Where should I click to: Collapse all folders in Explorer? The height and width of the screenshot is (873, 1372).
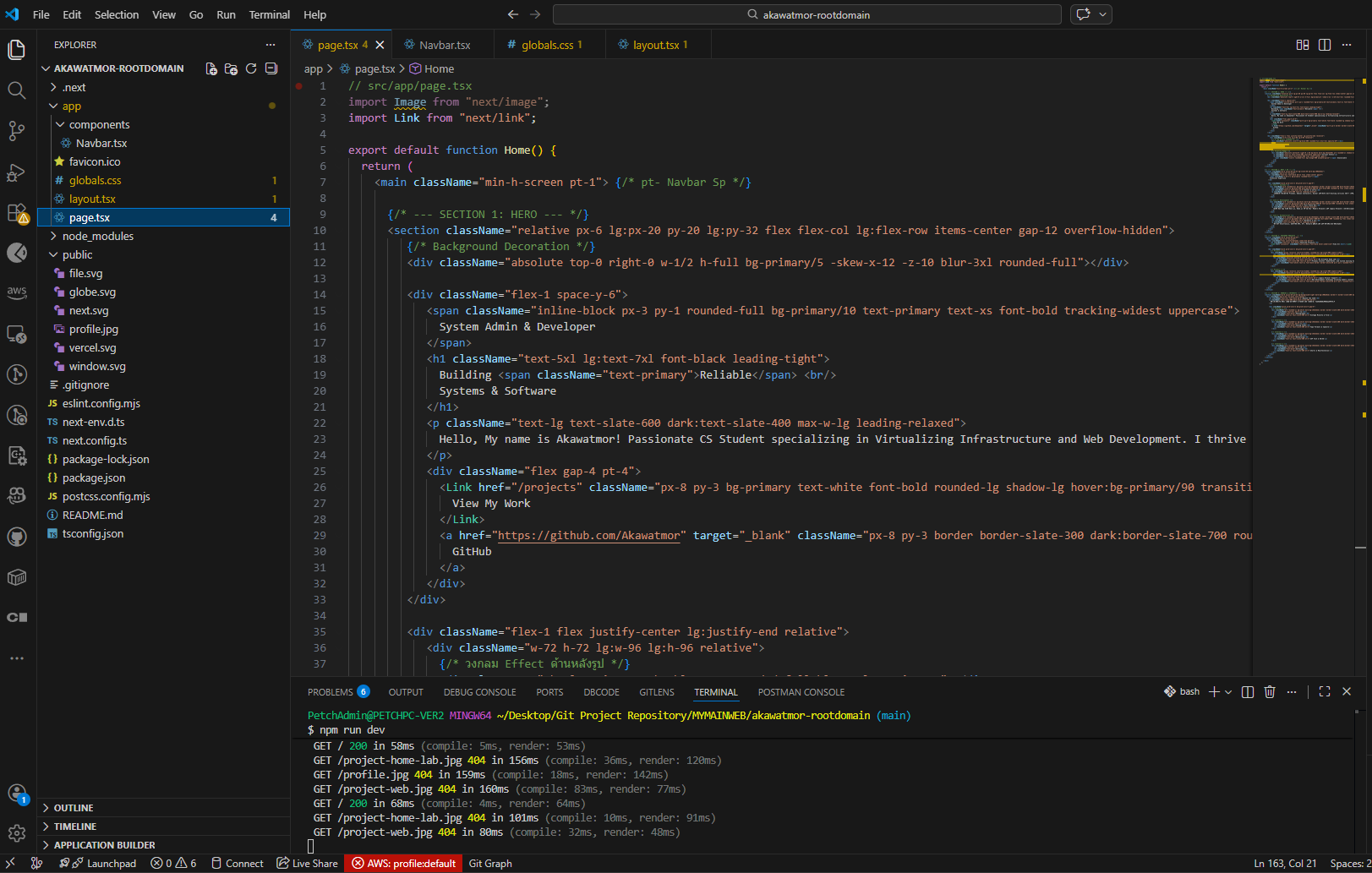(x=271, y=68)
